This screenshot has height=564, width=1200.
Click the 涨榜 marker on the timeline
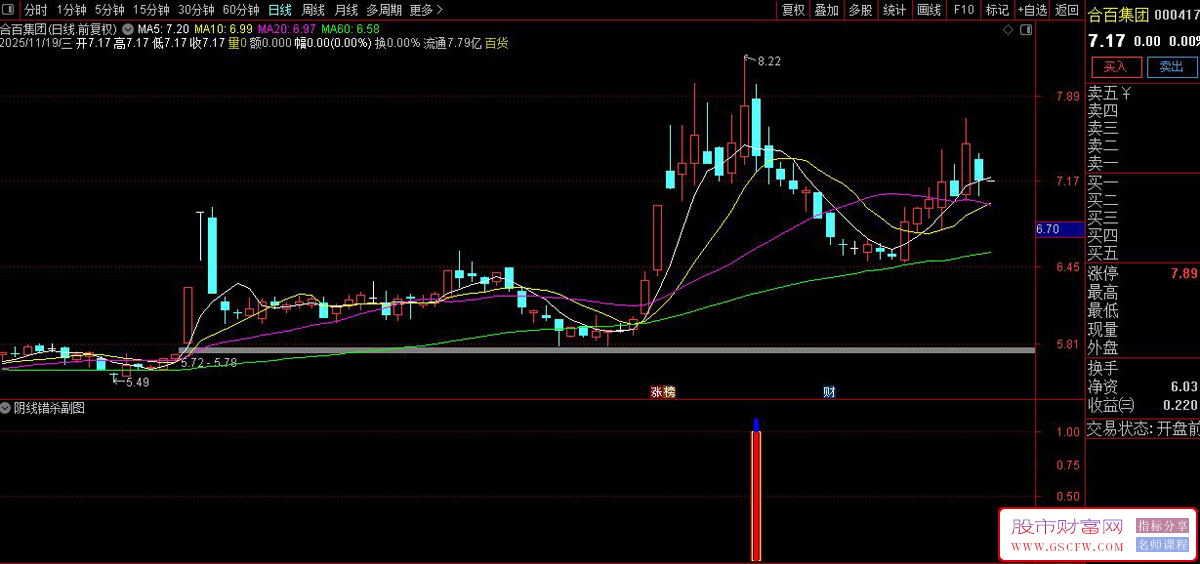[x=662, y=392]
